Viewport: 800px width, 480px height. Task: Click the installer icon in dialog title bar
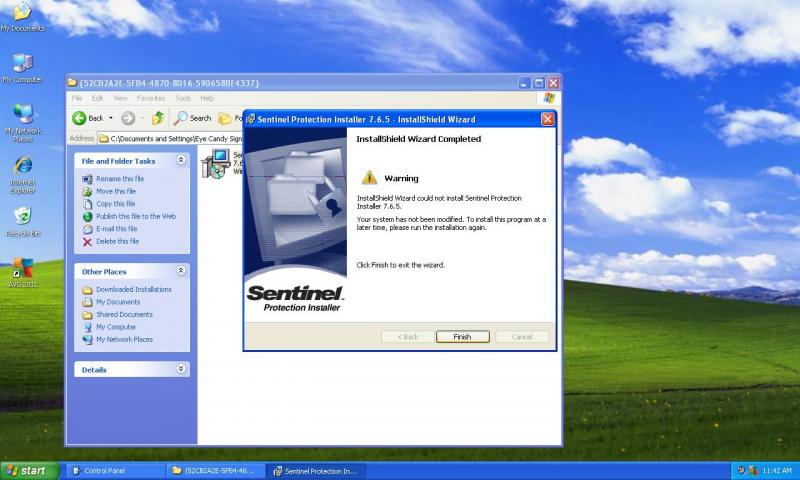pos(250,119)
